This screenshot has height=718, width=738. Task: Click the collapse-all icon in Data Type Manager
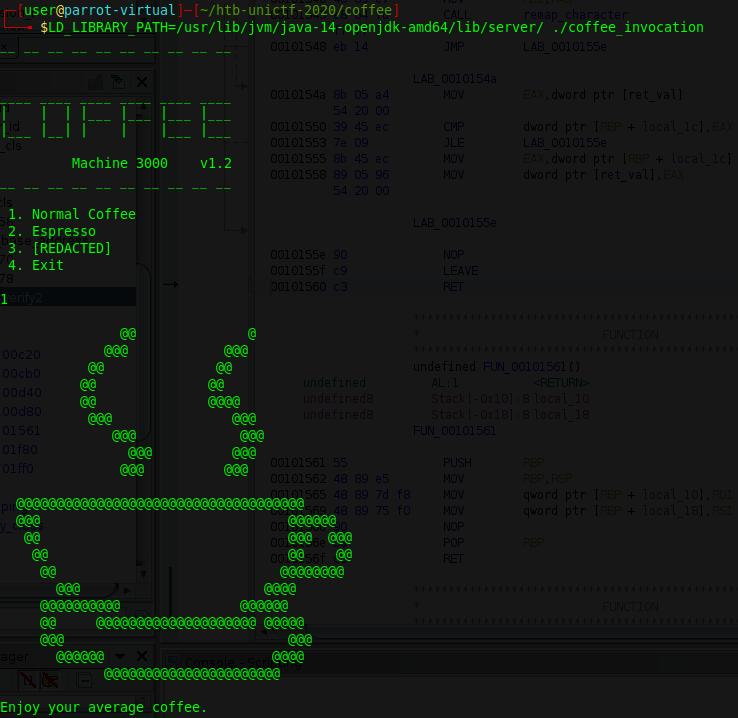tap(85, 681)
